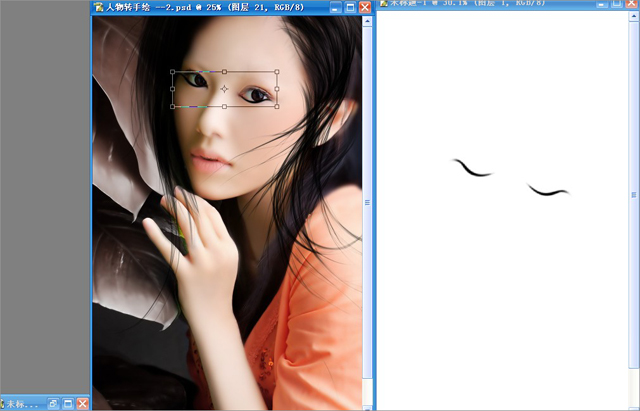Restore the minimized 未标... window
The height and width of the screenshot is (411, 640).
click(53, 404)
